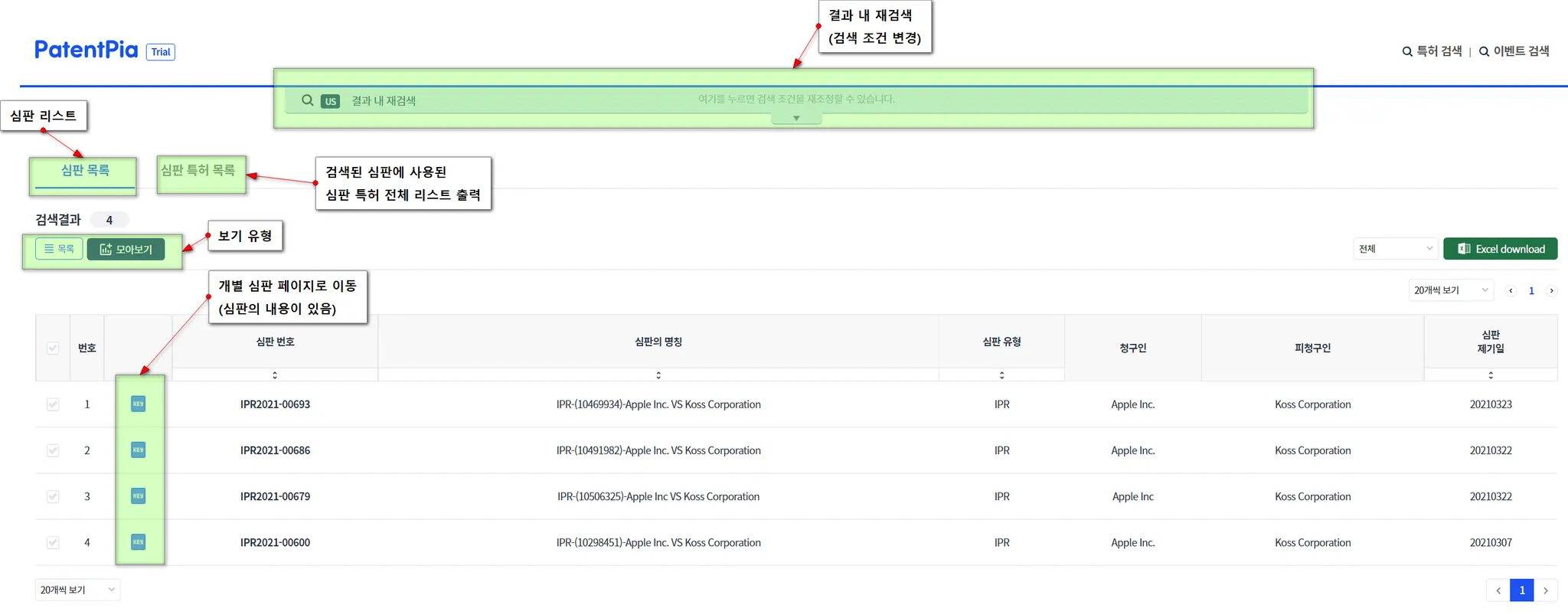Image resolution: width=1568 pixels, height=615 pixels.
Task: Go to next page with top pagination arrow
Action: tap(1551, 291)
